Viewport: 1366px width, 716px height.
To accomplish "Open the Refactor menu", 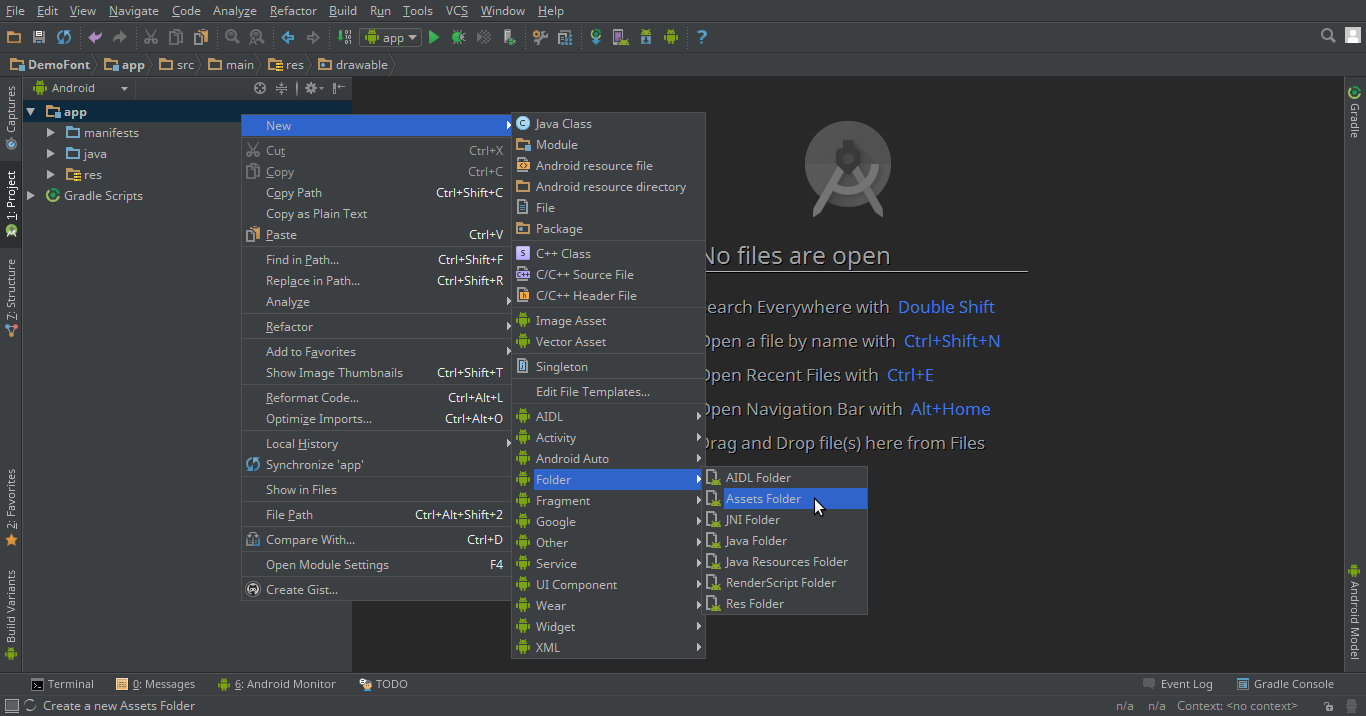I will coord(293,11).
